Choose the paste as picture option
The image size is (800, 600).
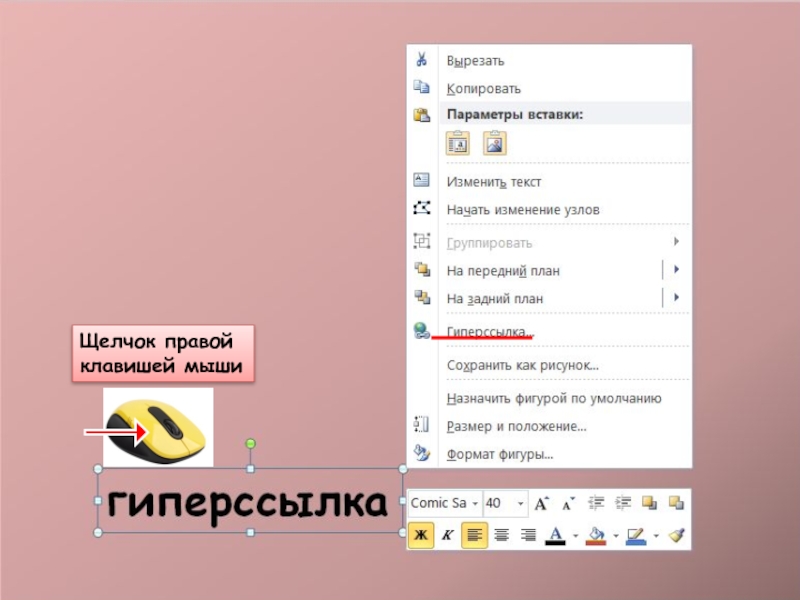pos(494,143)
